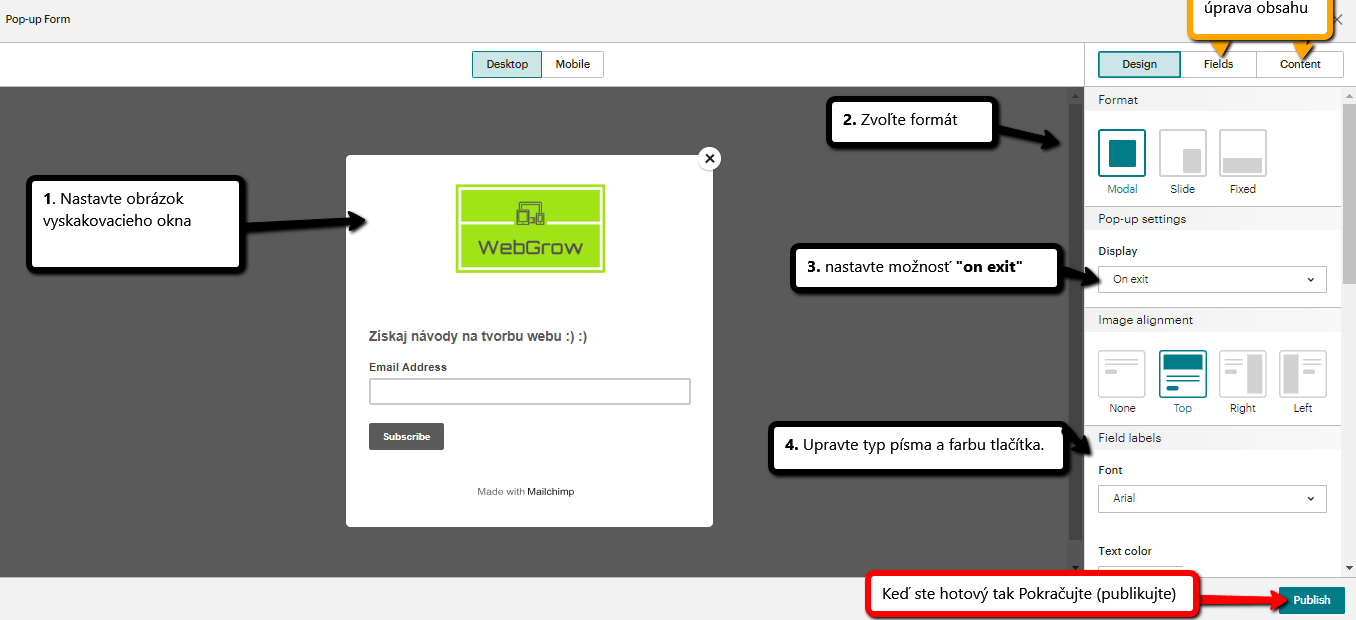Image resolution: width=1356 pixels, height=620 pixels.
Task: Click the 'Email Address' field label
Action: 408,367
